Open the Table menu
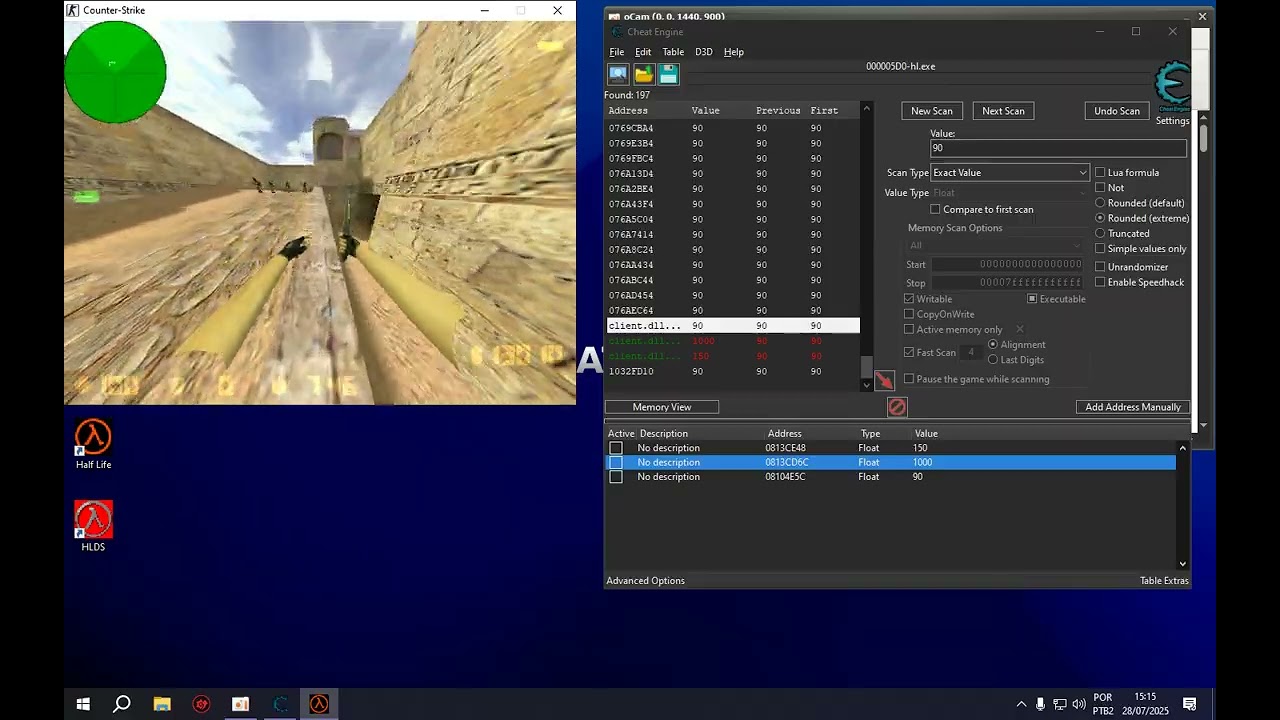Image resolution: width=1280 pixels, height=720 pixels. click(x=673, y=52)
